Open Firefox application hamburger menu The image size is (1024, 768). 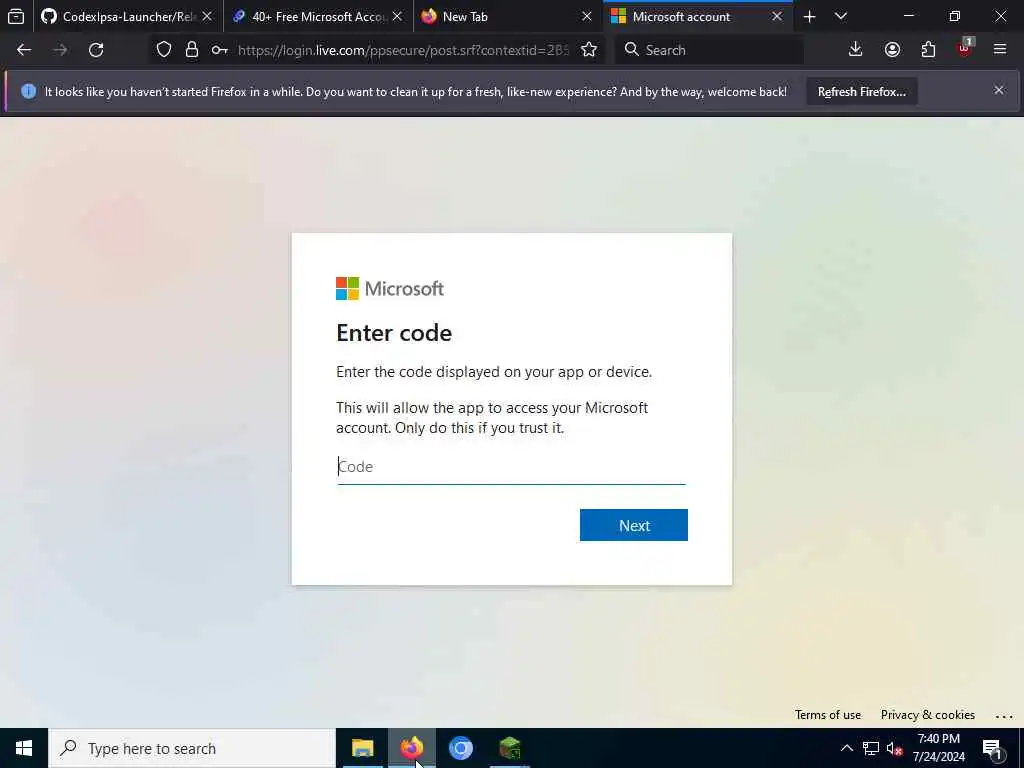tap(1000, 49)
